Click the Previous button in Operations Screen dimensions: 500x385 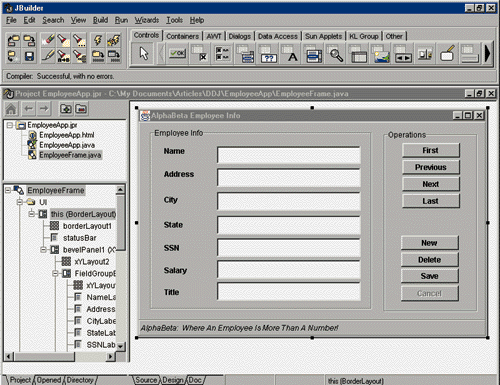click(x=431, y=167)
